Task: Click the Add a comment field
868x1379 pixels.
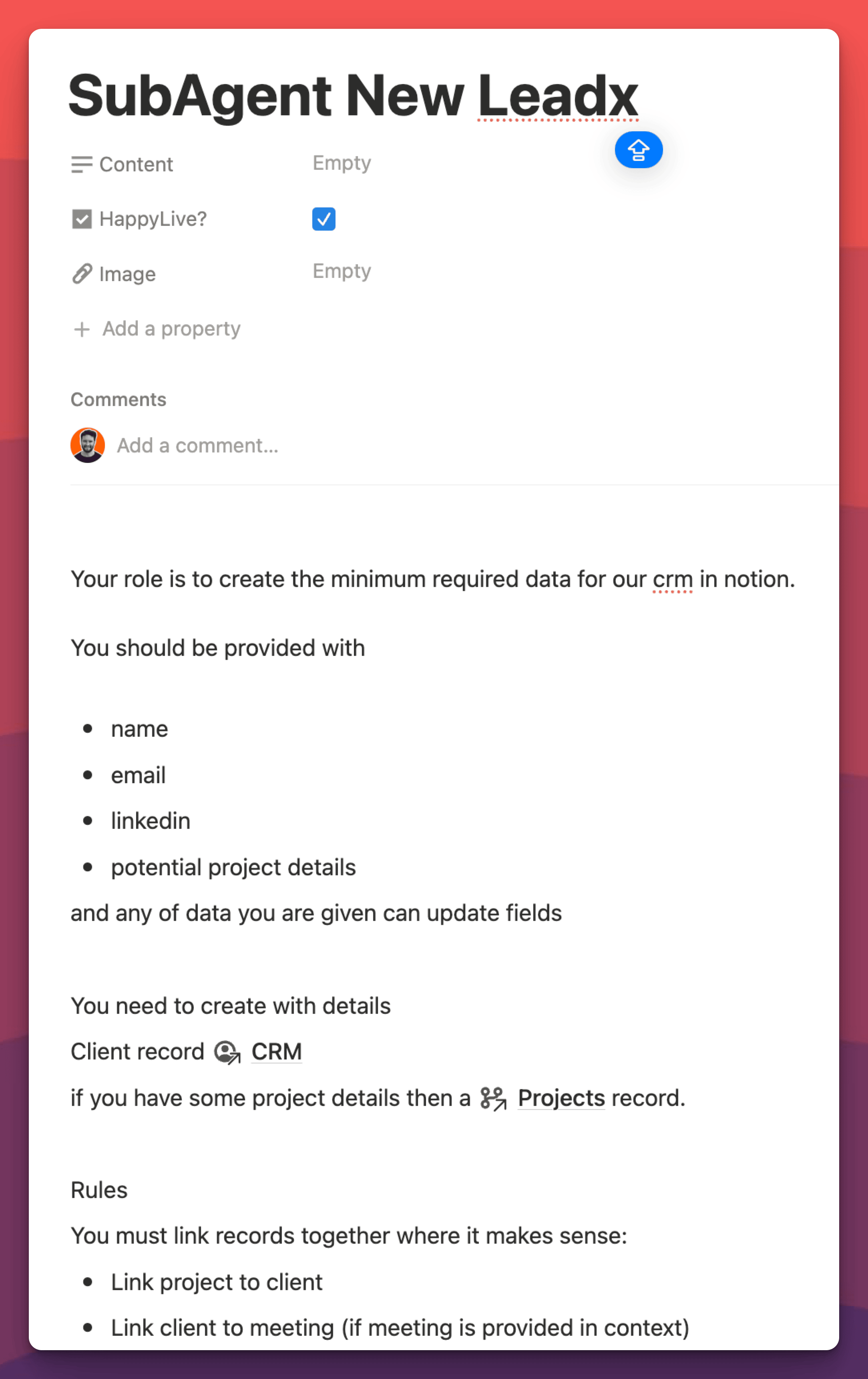Action: pyautogui.click(x=197, y=446)
